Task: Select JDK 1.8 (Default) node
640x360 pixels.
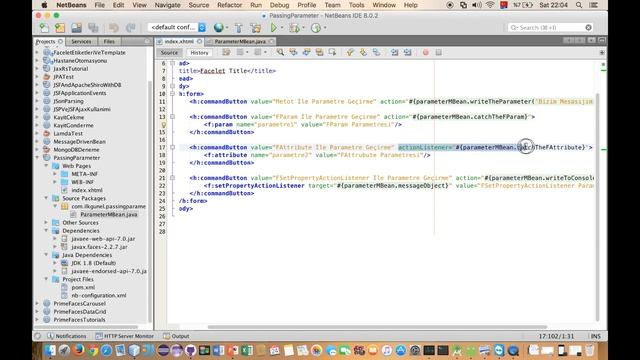Action: [x=93, y=263]
